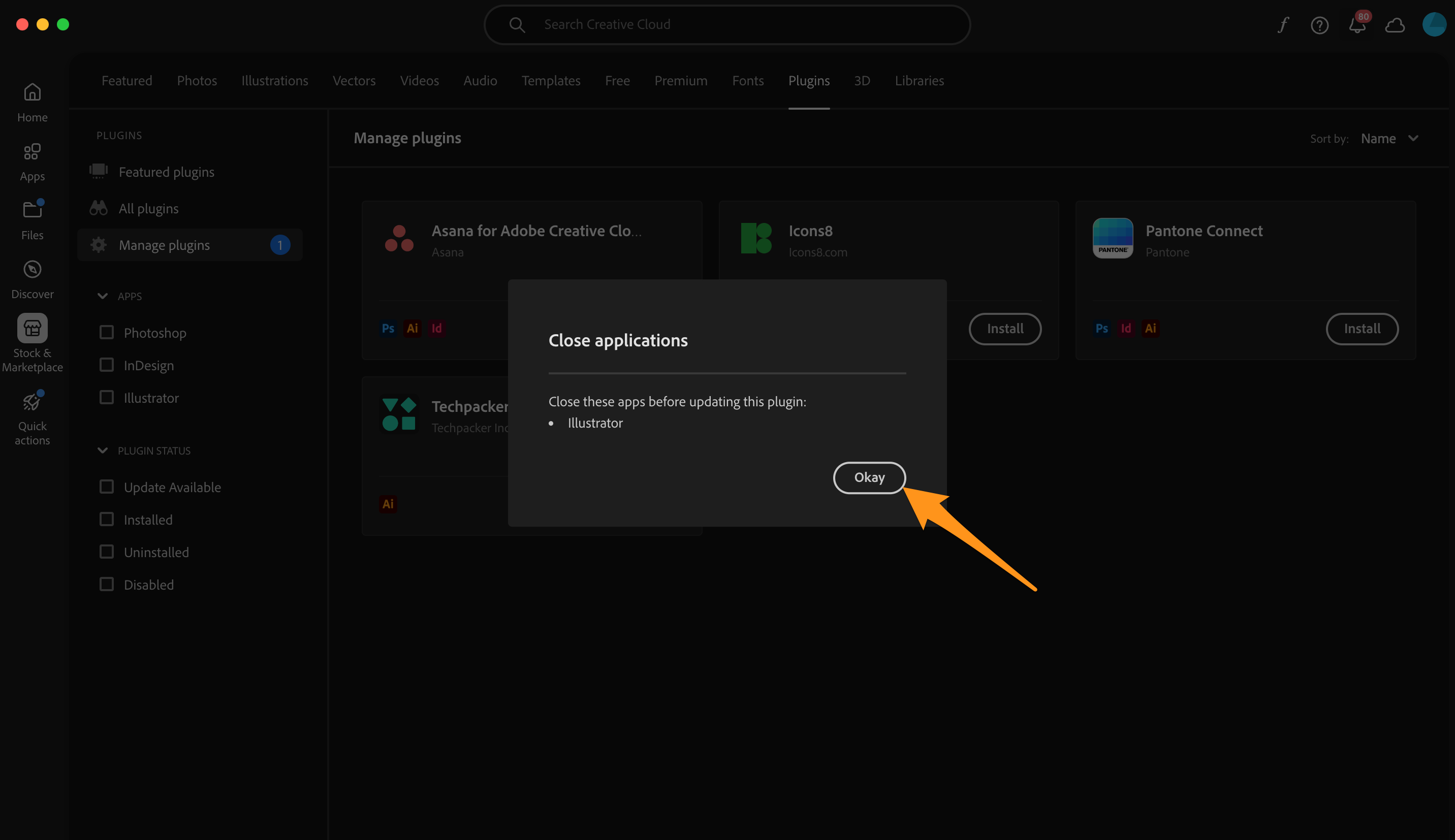
Task: Check the Uninstalled status checkbox
Action: (107, 552)
